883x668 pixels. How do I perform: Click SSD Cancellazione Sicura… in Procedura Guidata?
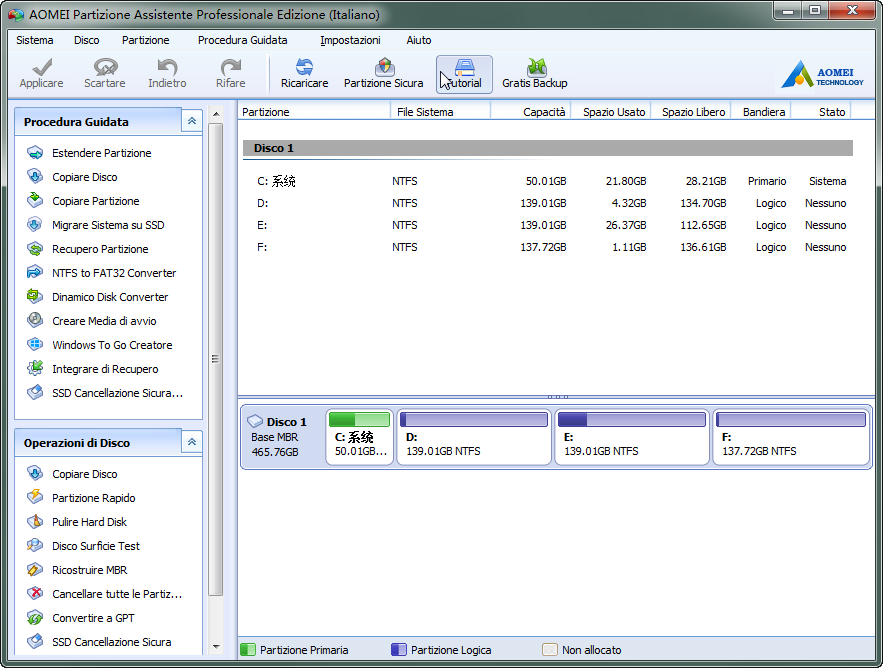[117, 393]
